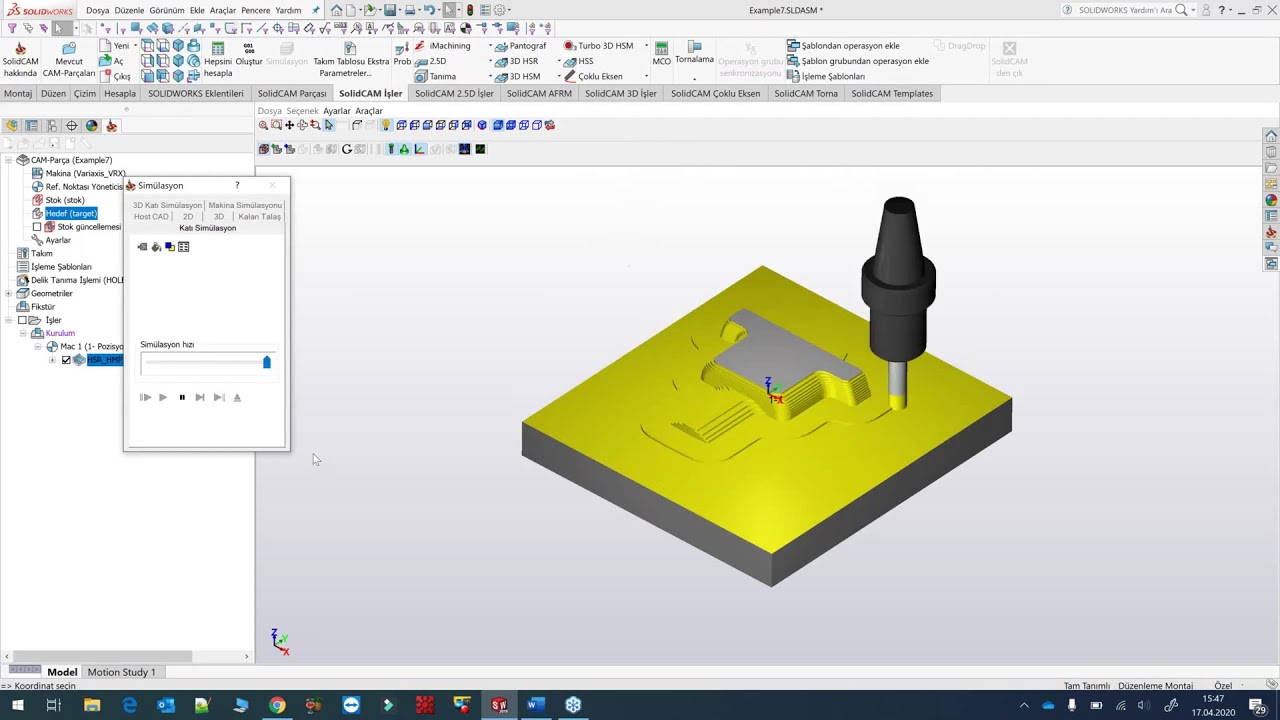Image resolution: width=1280 pixels, height=720 pixels.
Task: Open the Ayarlar simulation menu
Action: pos(337,111)
